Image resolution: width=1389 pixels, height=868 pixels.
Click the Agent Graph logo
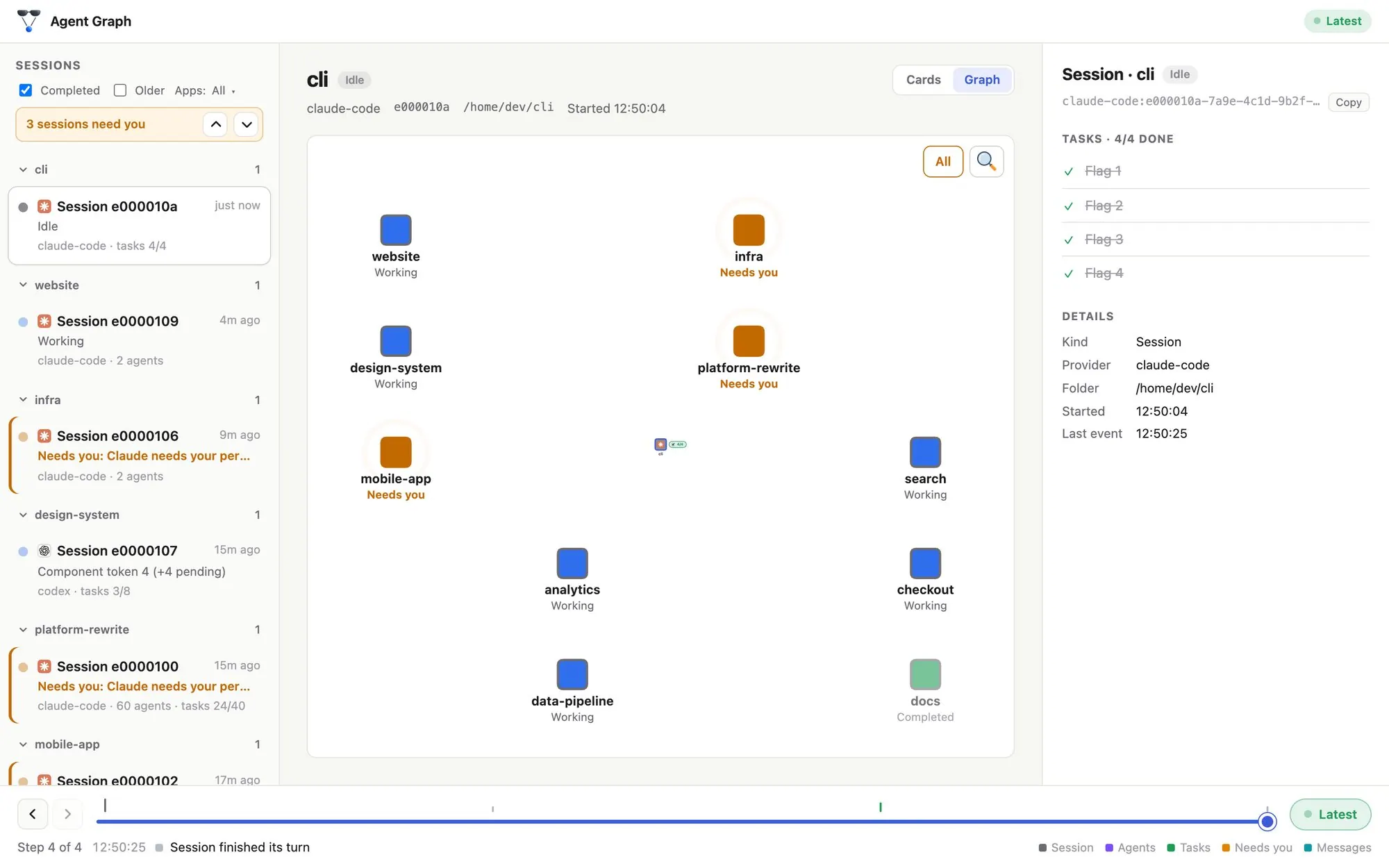pos(28,21)
